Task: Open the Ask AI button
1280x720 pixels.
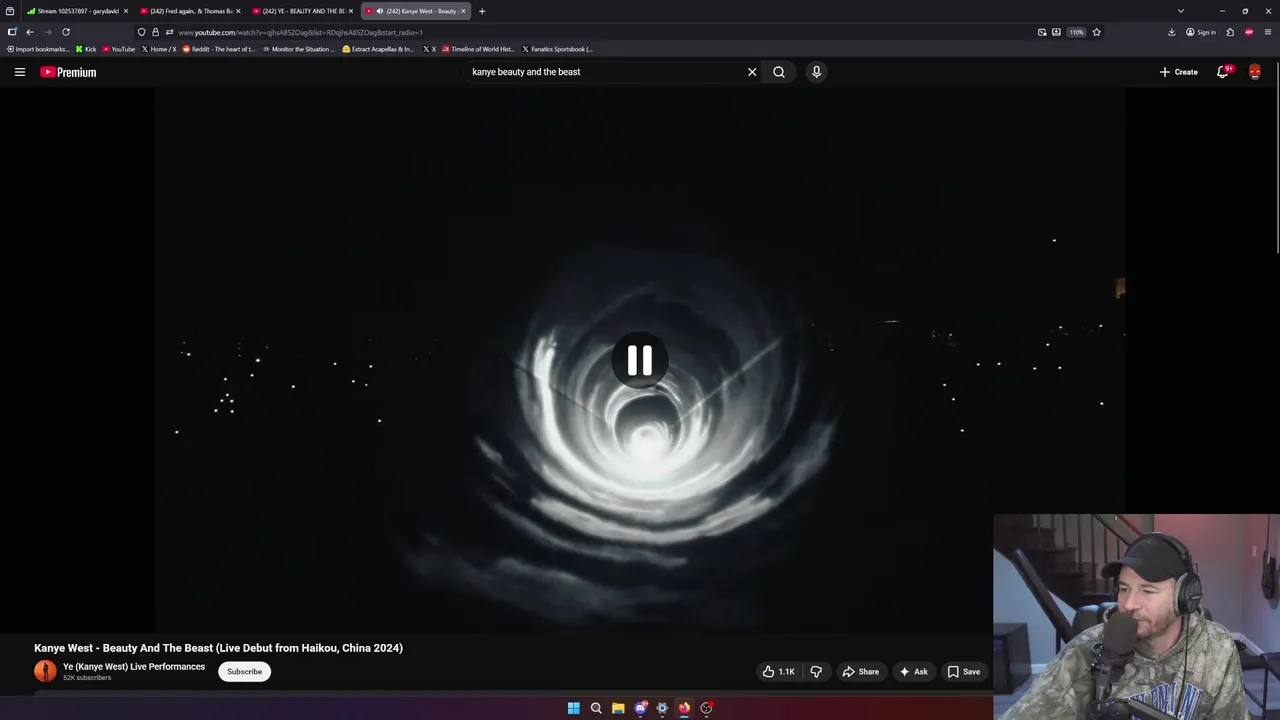Action: (914, 672)
